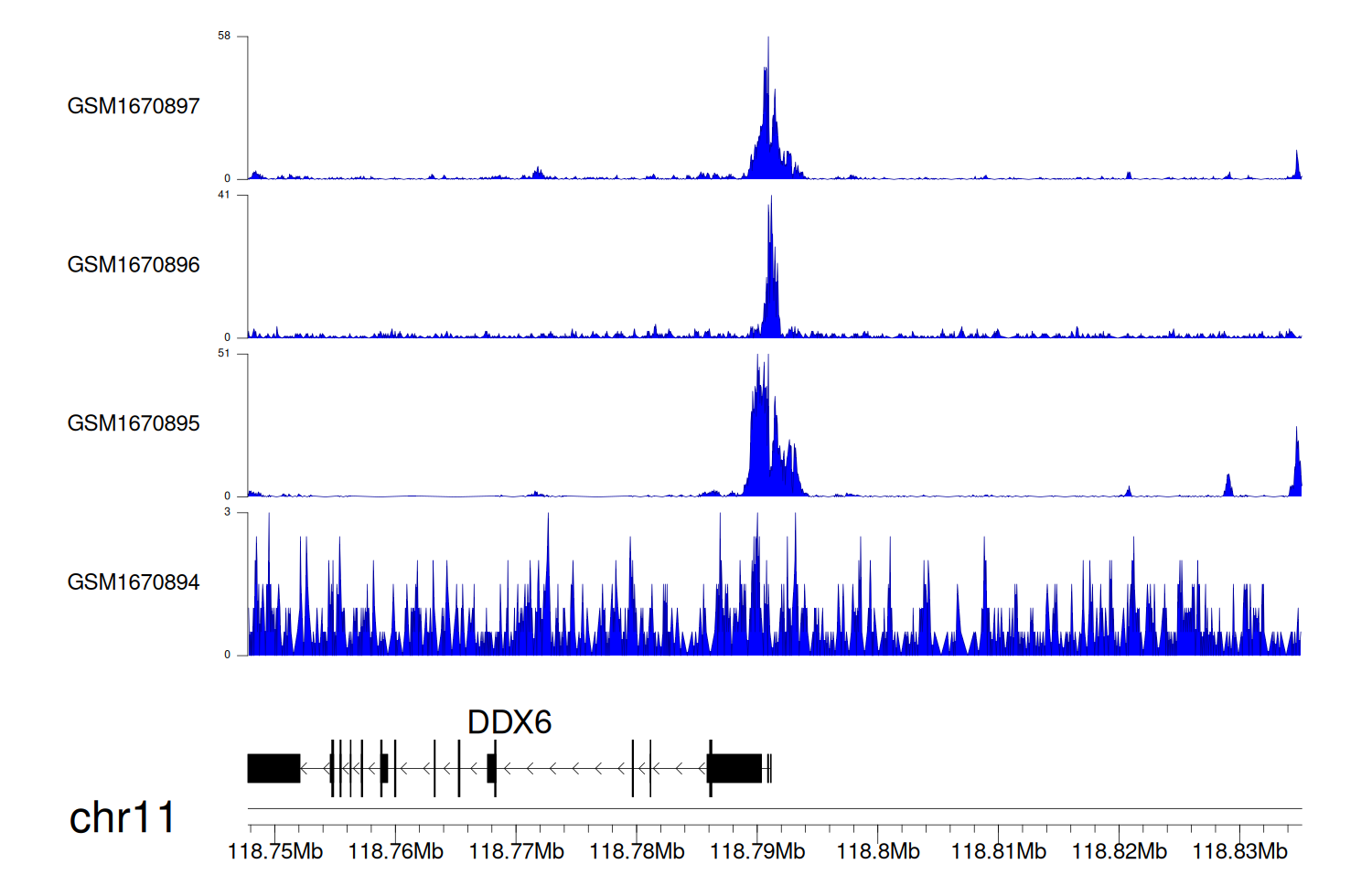
Task: Click the chr11 chromosome label
Action: coord(122,817)
